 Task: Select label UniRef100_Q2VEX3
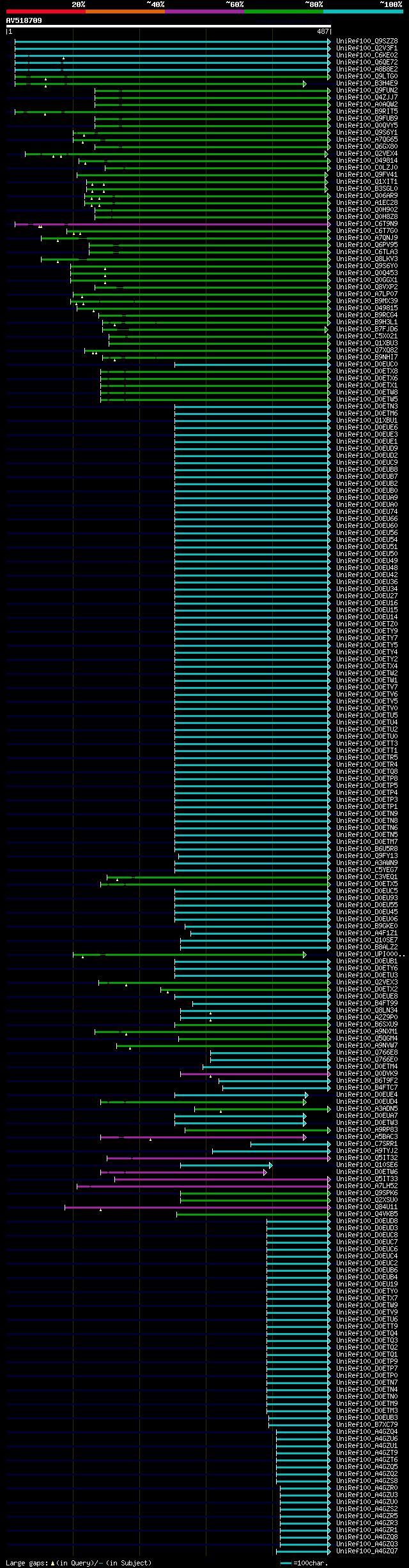367,983
